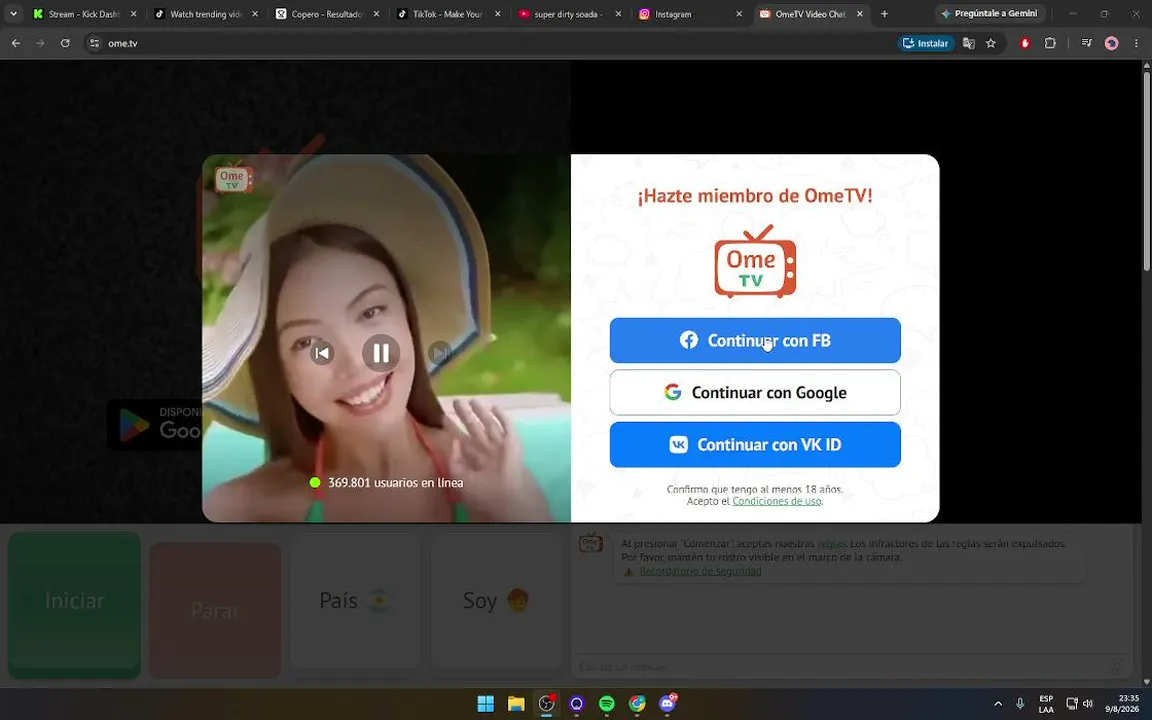Switch to the super dirty soada tab
Image resolution: width=1152 pixels, height=720 pixels.
tap(566, 14)
